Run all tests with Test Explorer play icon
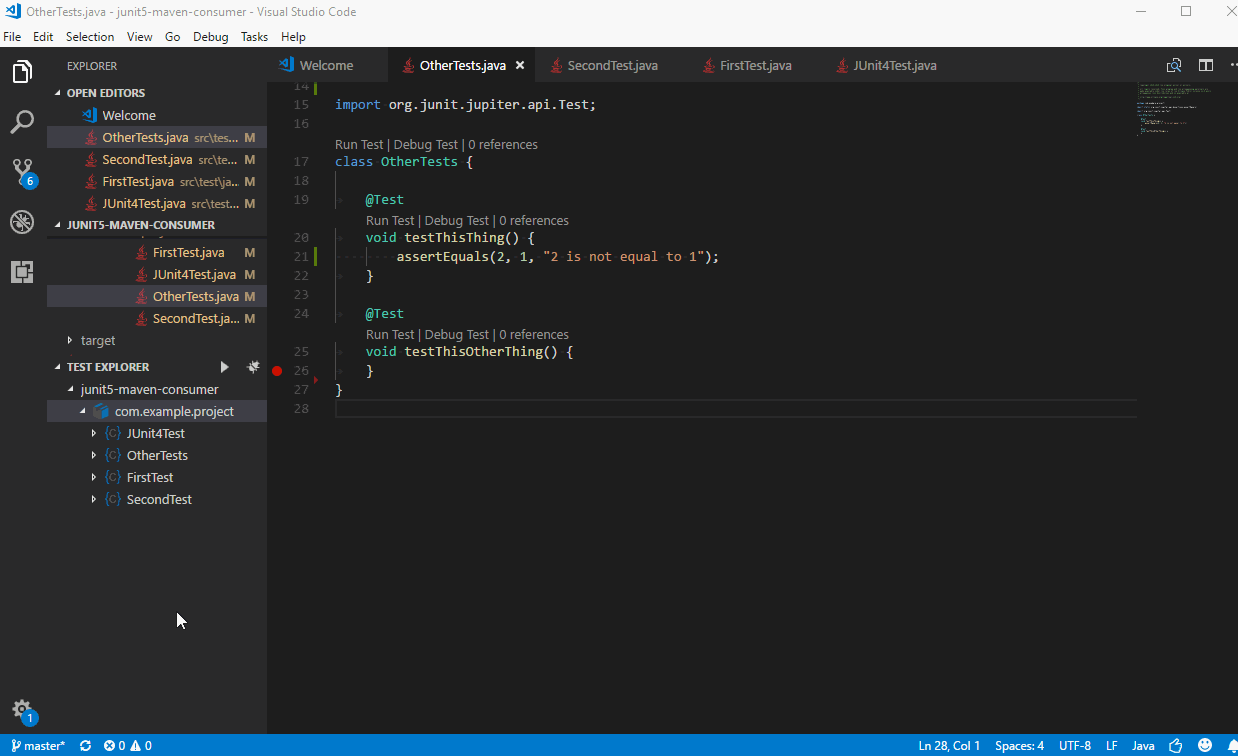 (224, 366)
